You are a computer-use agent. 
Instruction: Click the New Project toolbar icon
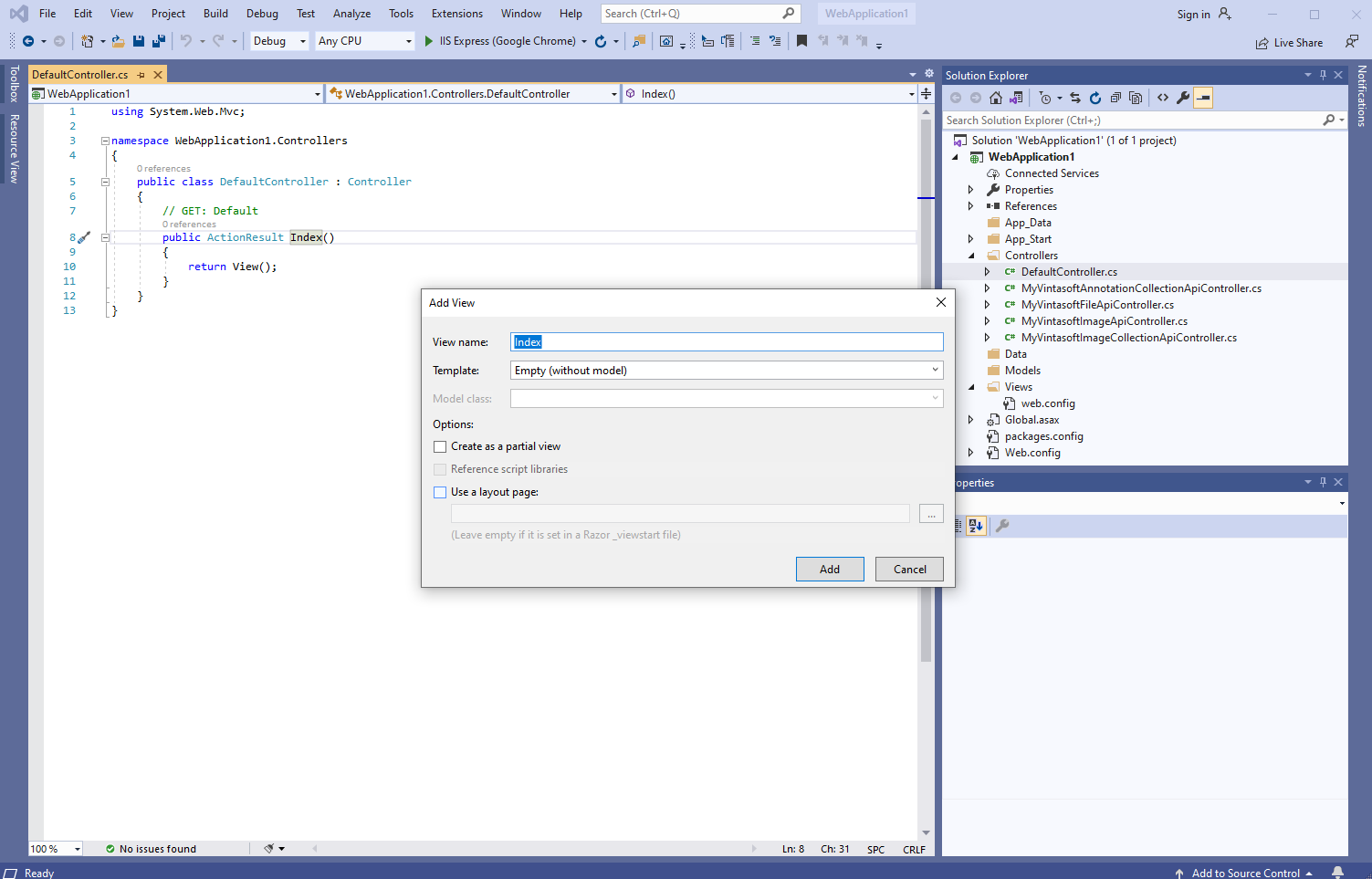point(88,41)
